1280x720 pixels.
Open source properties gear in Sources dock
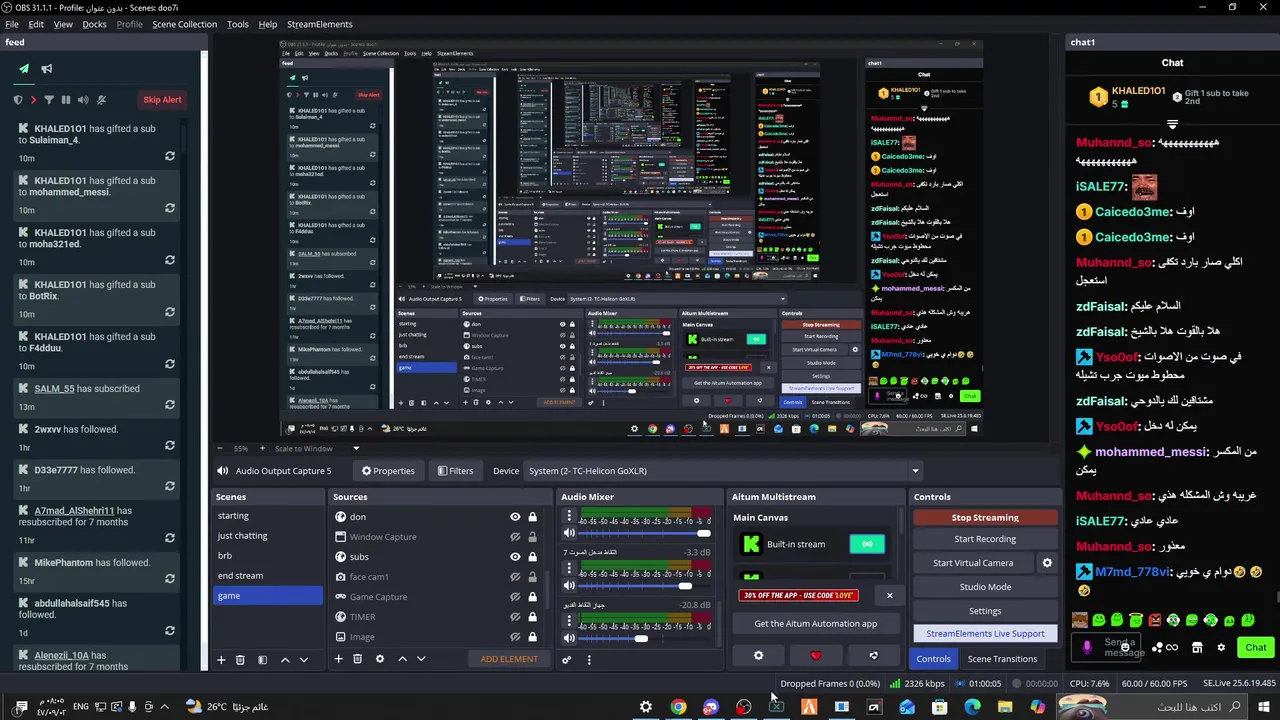[379, 659]
